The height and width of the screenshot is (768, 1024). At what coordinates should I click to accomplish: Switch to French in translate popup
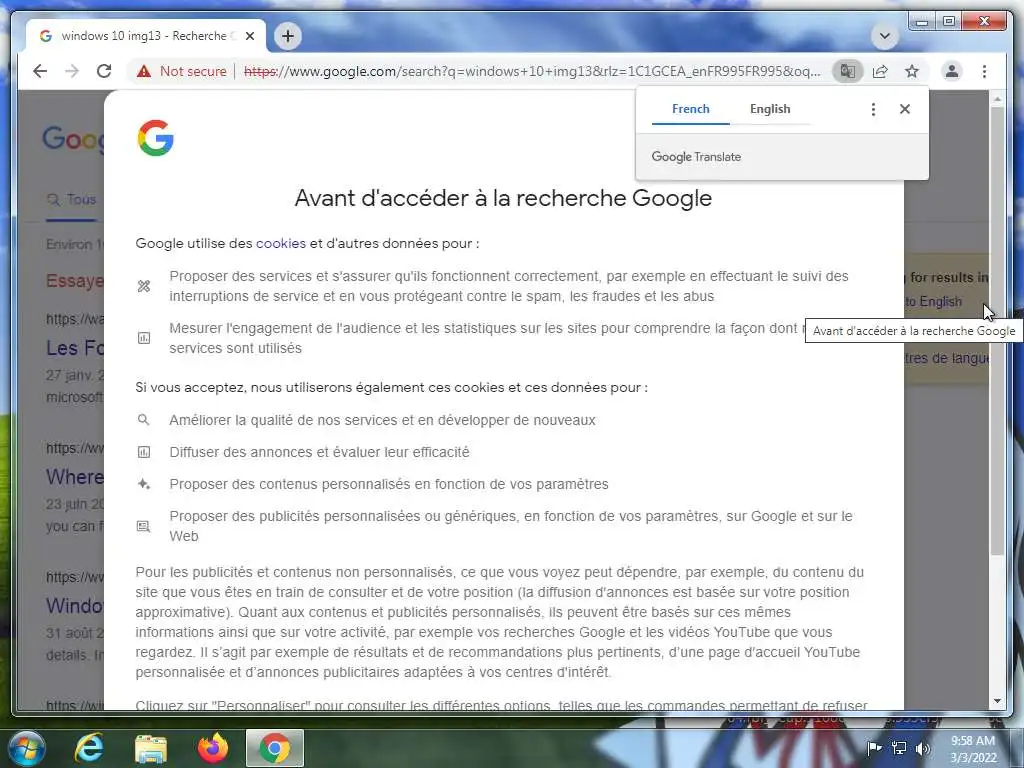pyautogui.click(x=690, y=109)
